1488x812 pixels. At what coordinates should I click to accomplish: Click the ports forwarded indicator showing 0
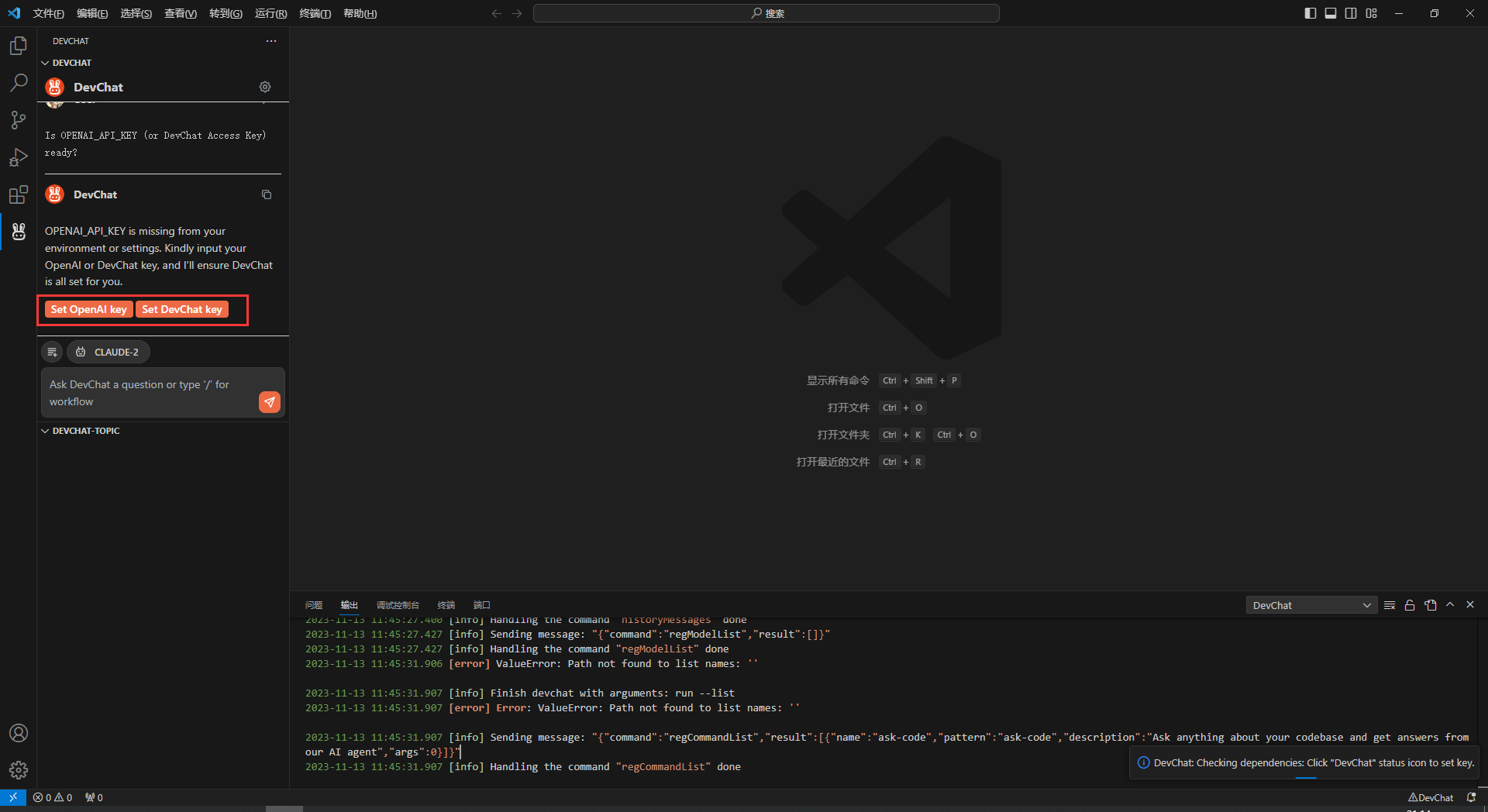pos(94,797)
